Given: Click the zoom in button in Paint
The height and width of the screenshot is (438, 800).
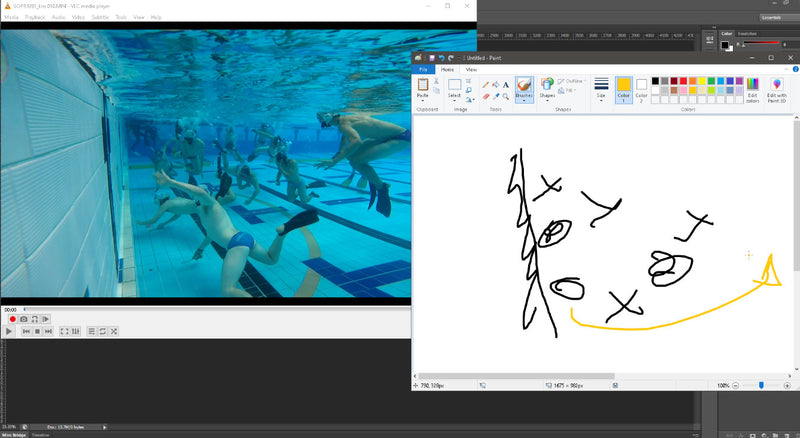Looking at the screenshot, I should tap(787, 385).
